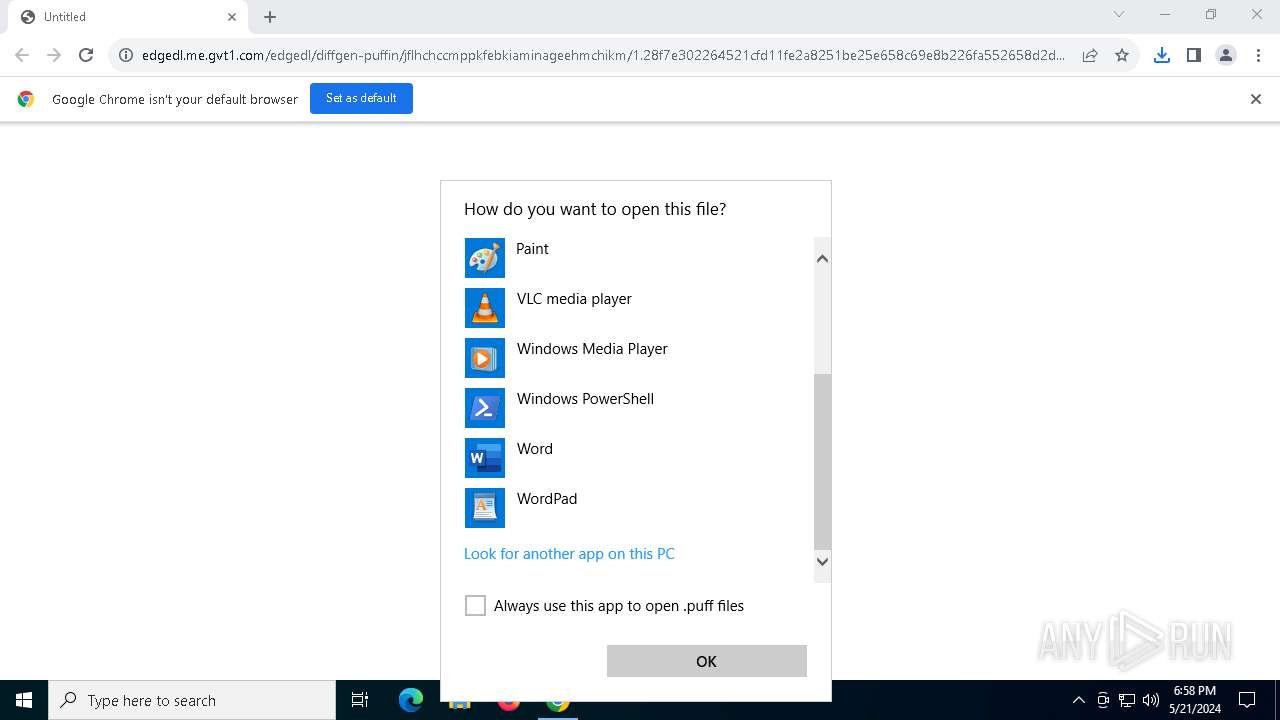Click the Windows PowerShell label
Image resolution: width=1280 pixels, height=720 pixels.
tap(585, 399)
